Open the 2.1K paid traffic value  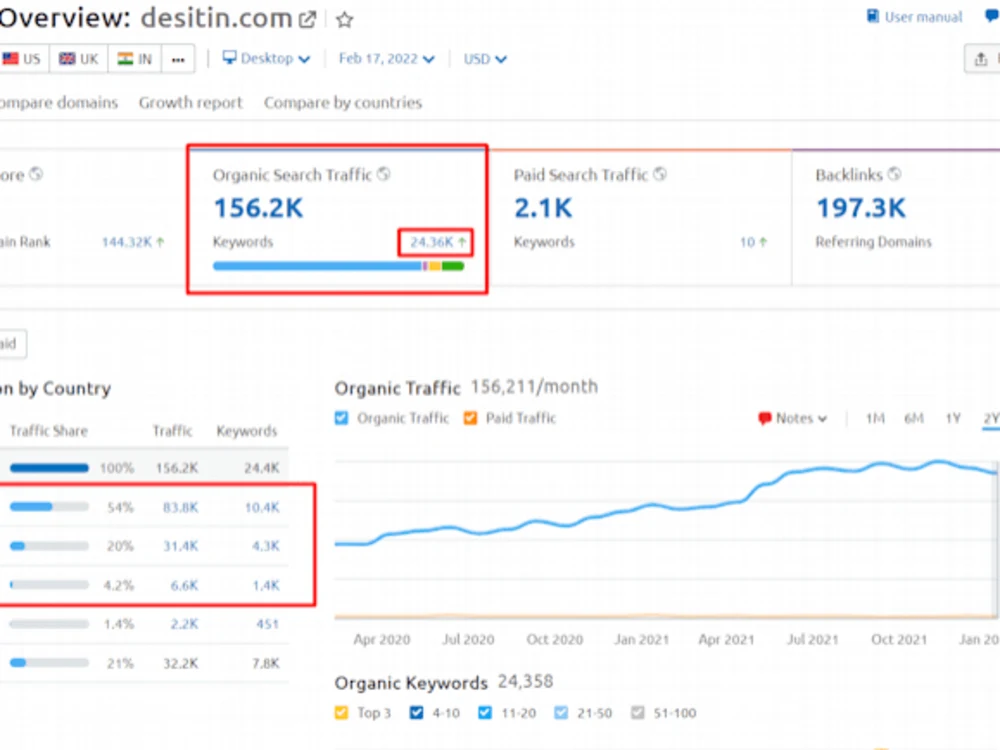coord(543,208)
